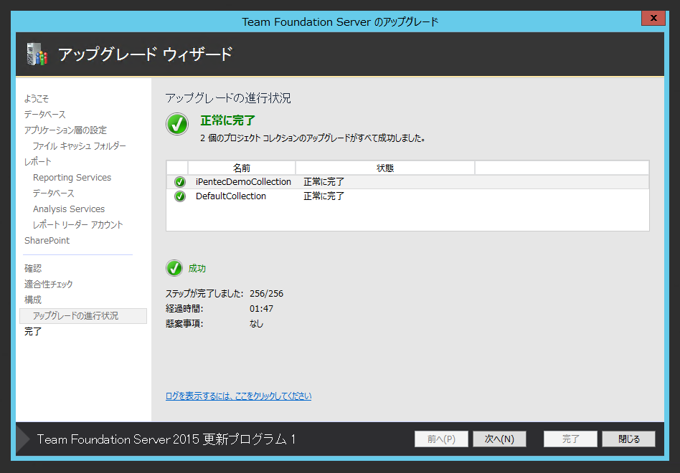Open the レポート step in sidebar

(x=38, y=162)
